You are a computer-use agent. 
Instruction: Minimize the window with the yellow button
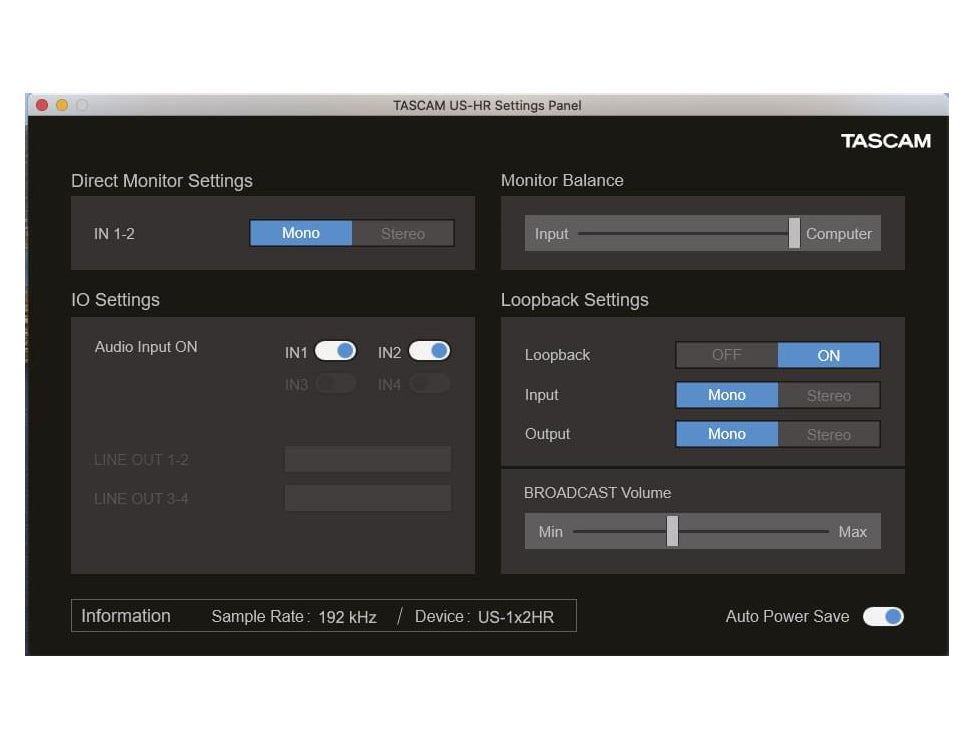coord(62,105)
